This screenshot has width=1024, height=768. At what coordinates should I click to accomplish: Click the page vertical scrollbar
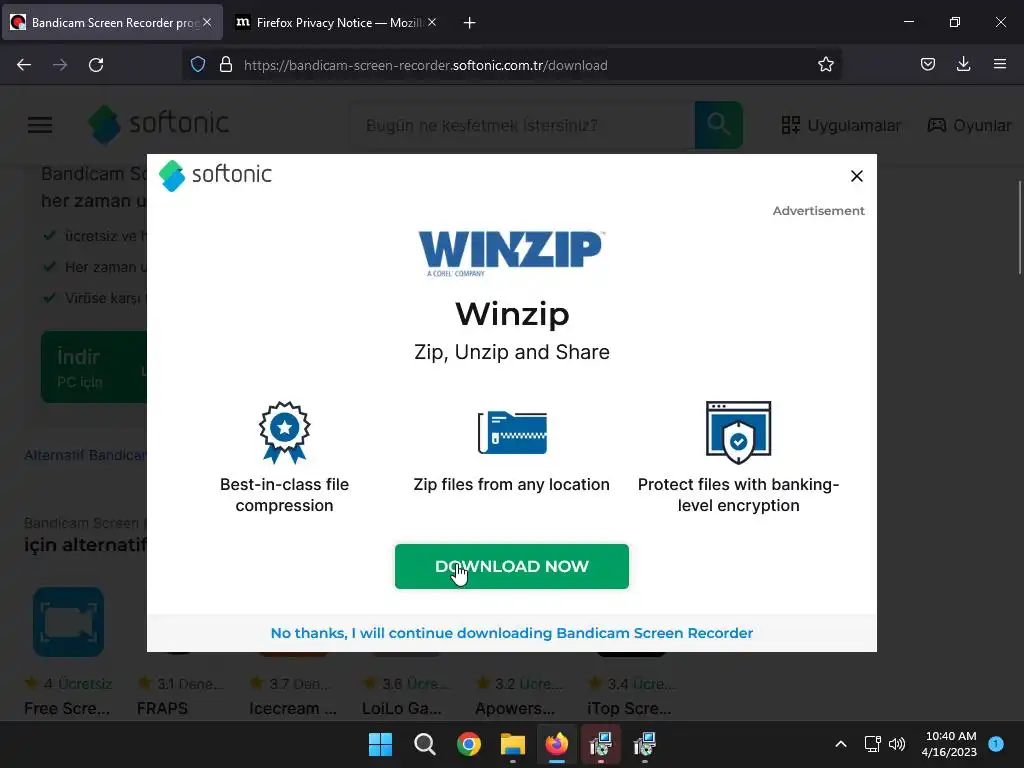[1019, 227]
